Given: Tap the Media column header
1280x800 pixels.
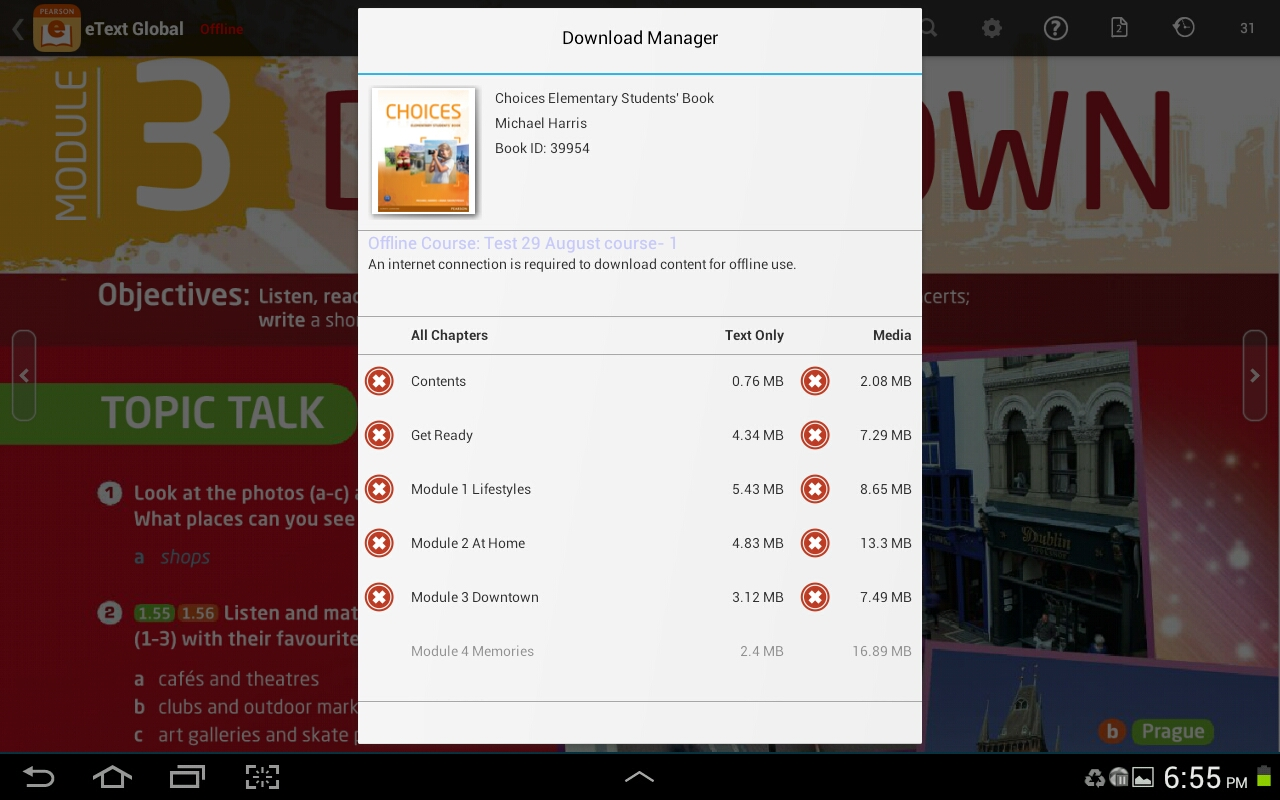Looking at the screenshot, I should (892, 335).
